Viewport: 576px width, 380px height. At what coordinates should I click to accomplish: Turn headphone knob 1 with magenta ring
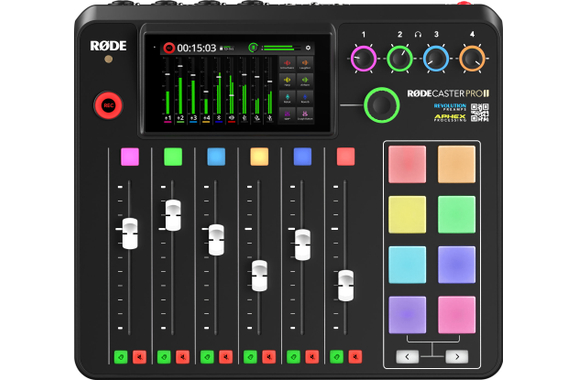click(x=363, y=58)
